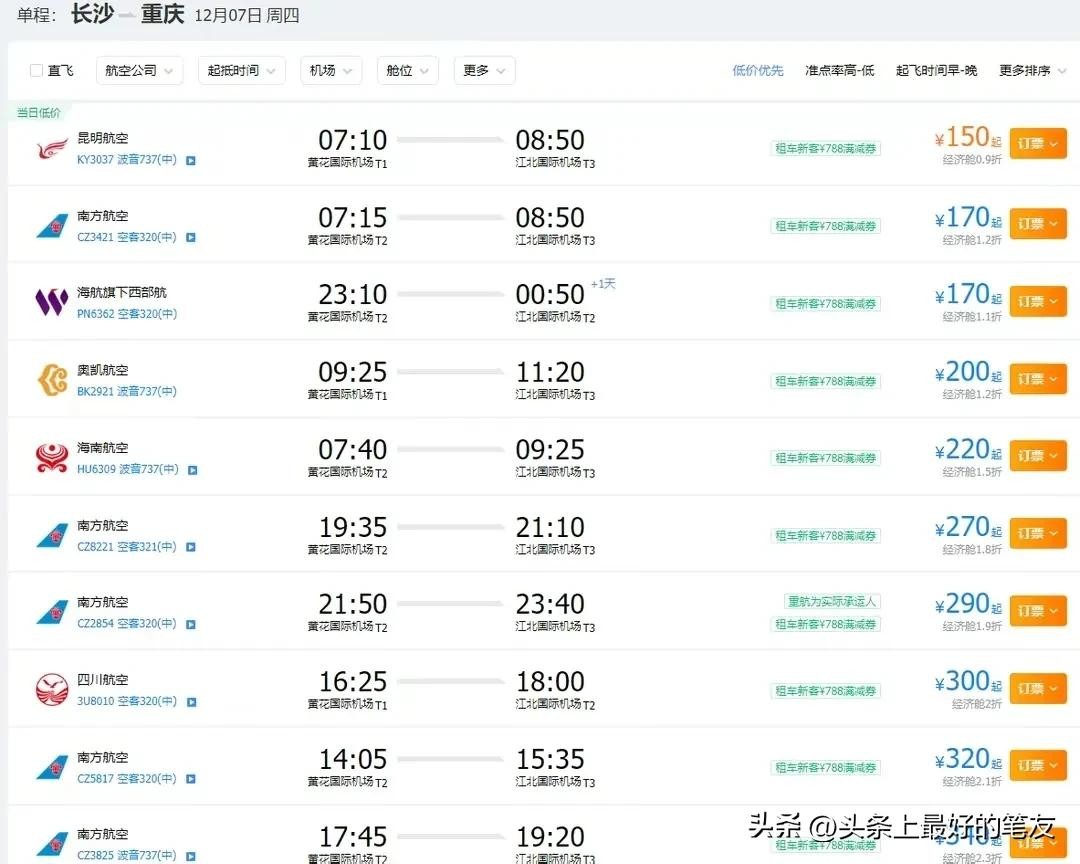Sort by 起飞时间早-晚 departure time

[x=936, y=71]
